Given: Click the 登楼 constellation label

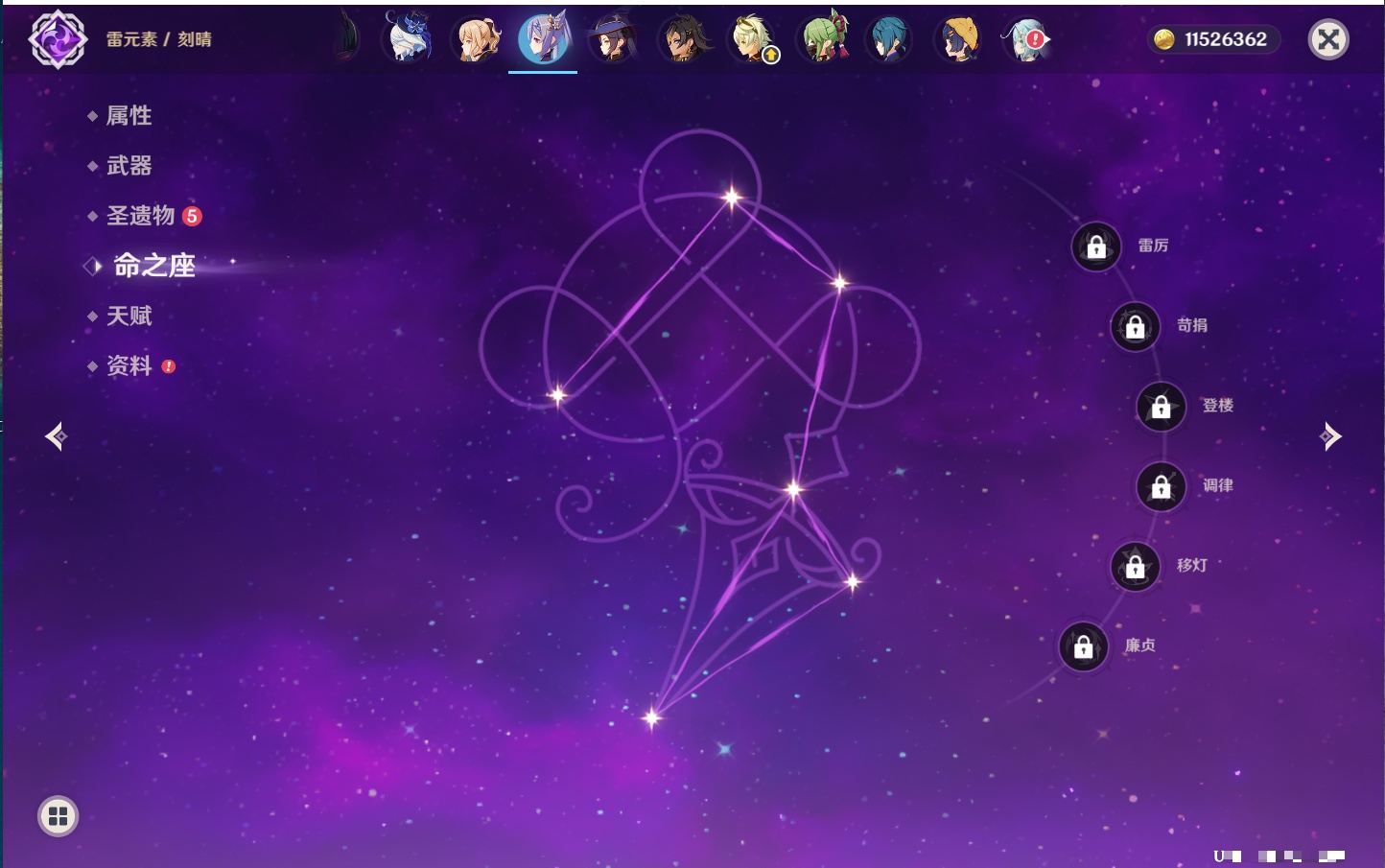Looking at the screenshot, I should coord(1218,405).
